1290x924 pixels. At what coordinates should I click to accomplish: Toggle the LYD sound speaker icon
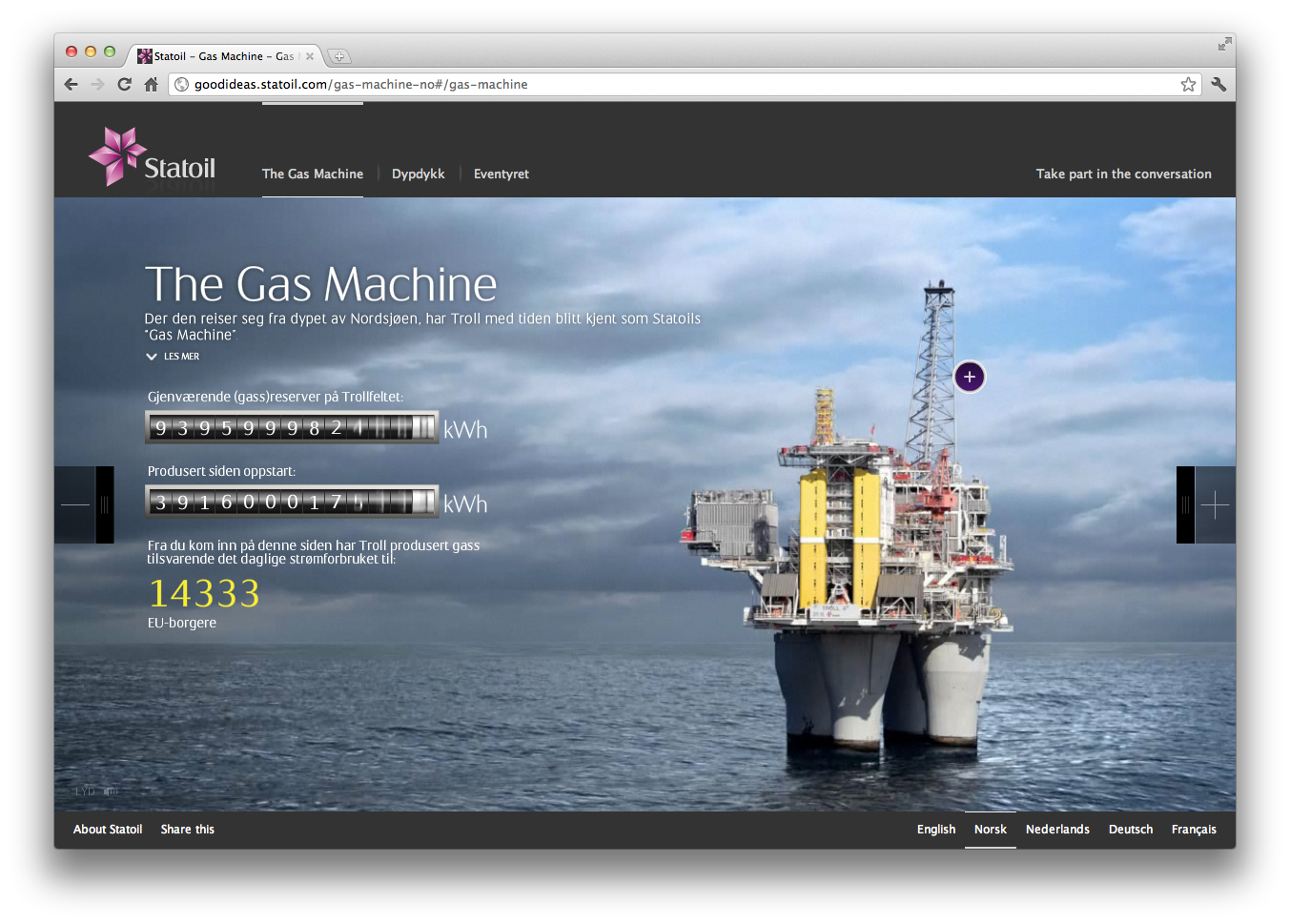click(111, 791)
